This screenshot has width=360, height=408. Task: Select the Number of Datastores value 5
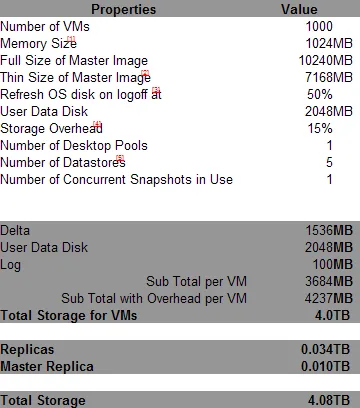tap(329, 162)
